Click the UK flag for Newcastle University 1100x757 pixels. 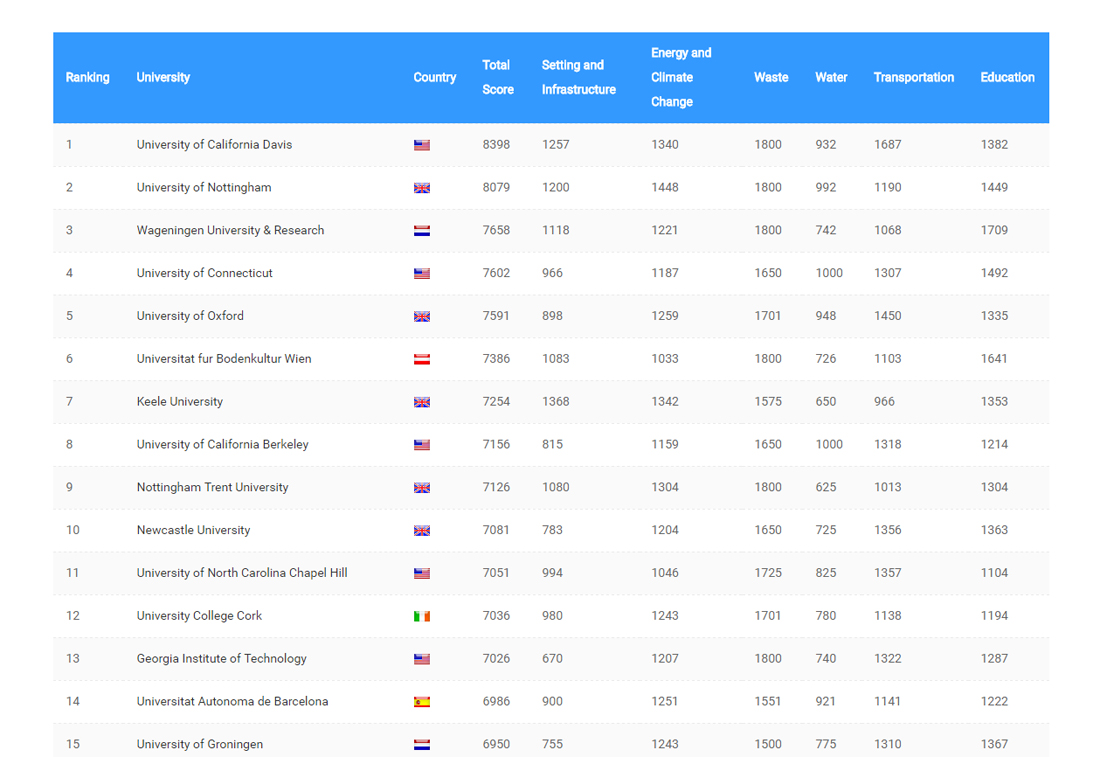422,530
